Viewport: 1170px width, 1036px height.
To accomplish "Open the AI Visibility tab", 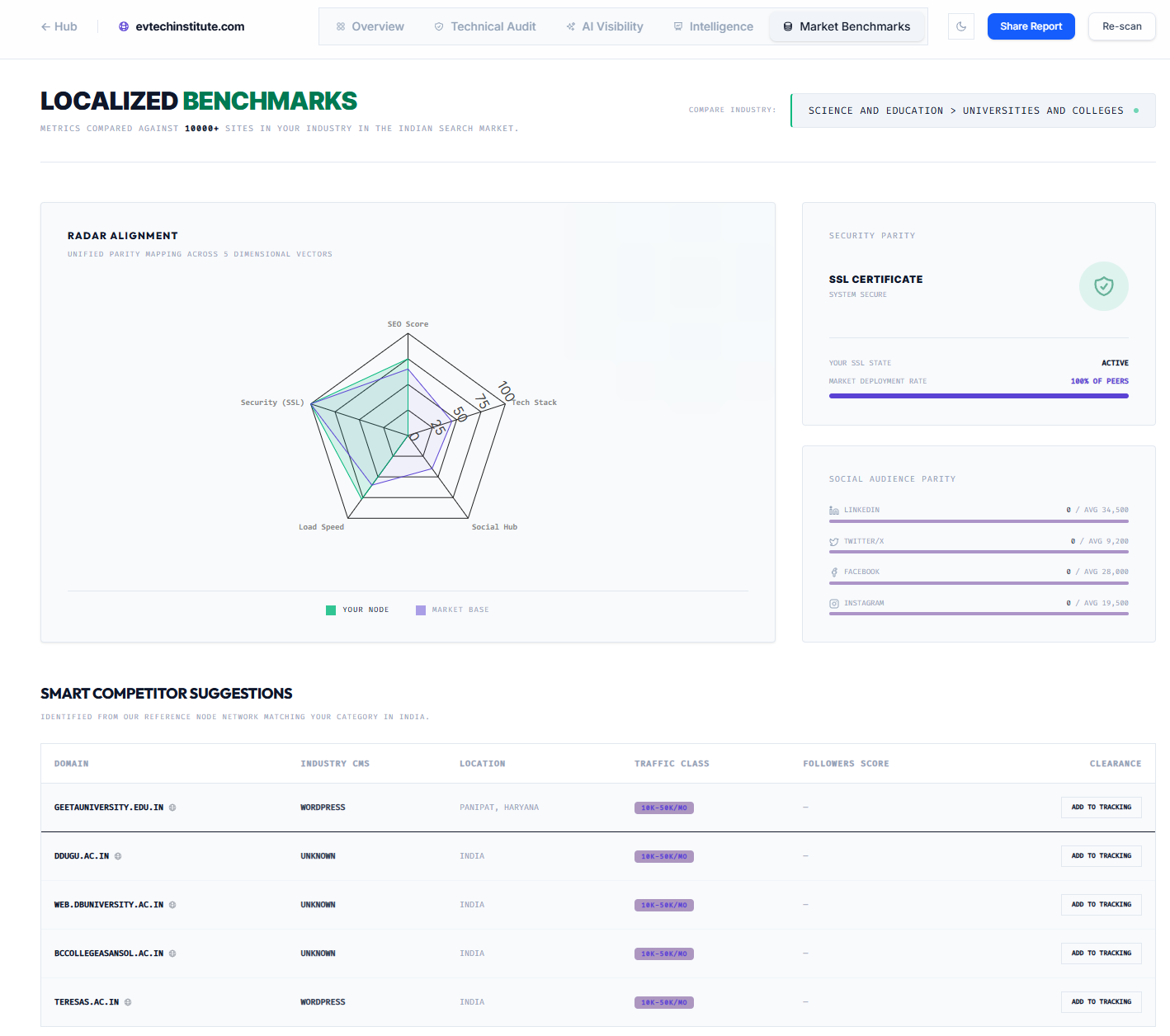I will [x=605, y=26].
